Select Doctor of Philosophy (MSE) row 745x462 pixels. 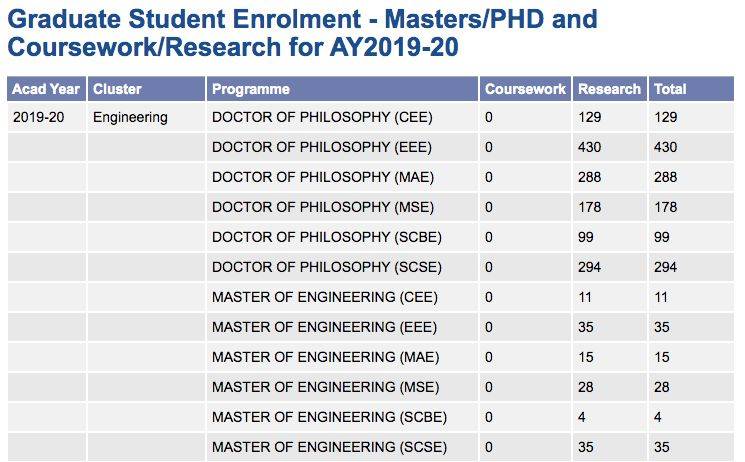pyautogui.click(x=323, y=208)
